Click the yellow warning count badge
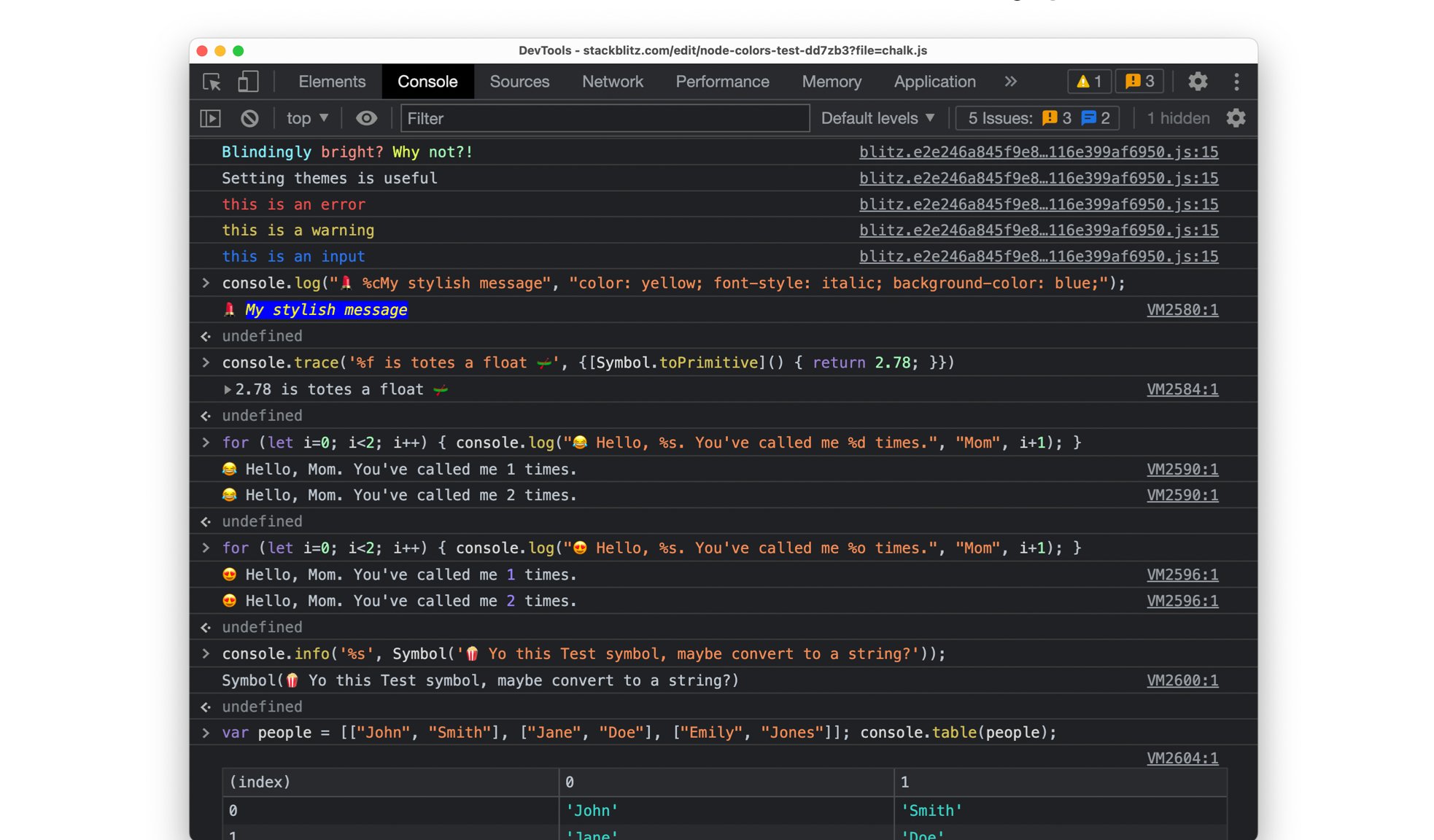Screen dimensions: 1434x840 (1089, 82)
